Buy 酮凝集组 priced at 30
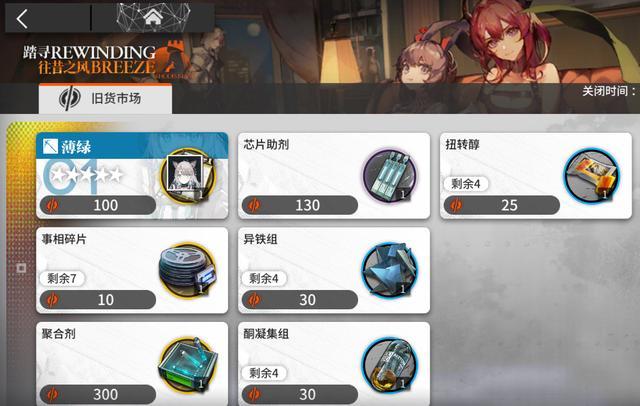The width and height of the screenshot is (640, 406). pyautogui.click(x=300, y=394)
